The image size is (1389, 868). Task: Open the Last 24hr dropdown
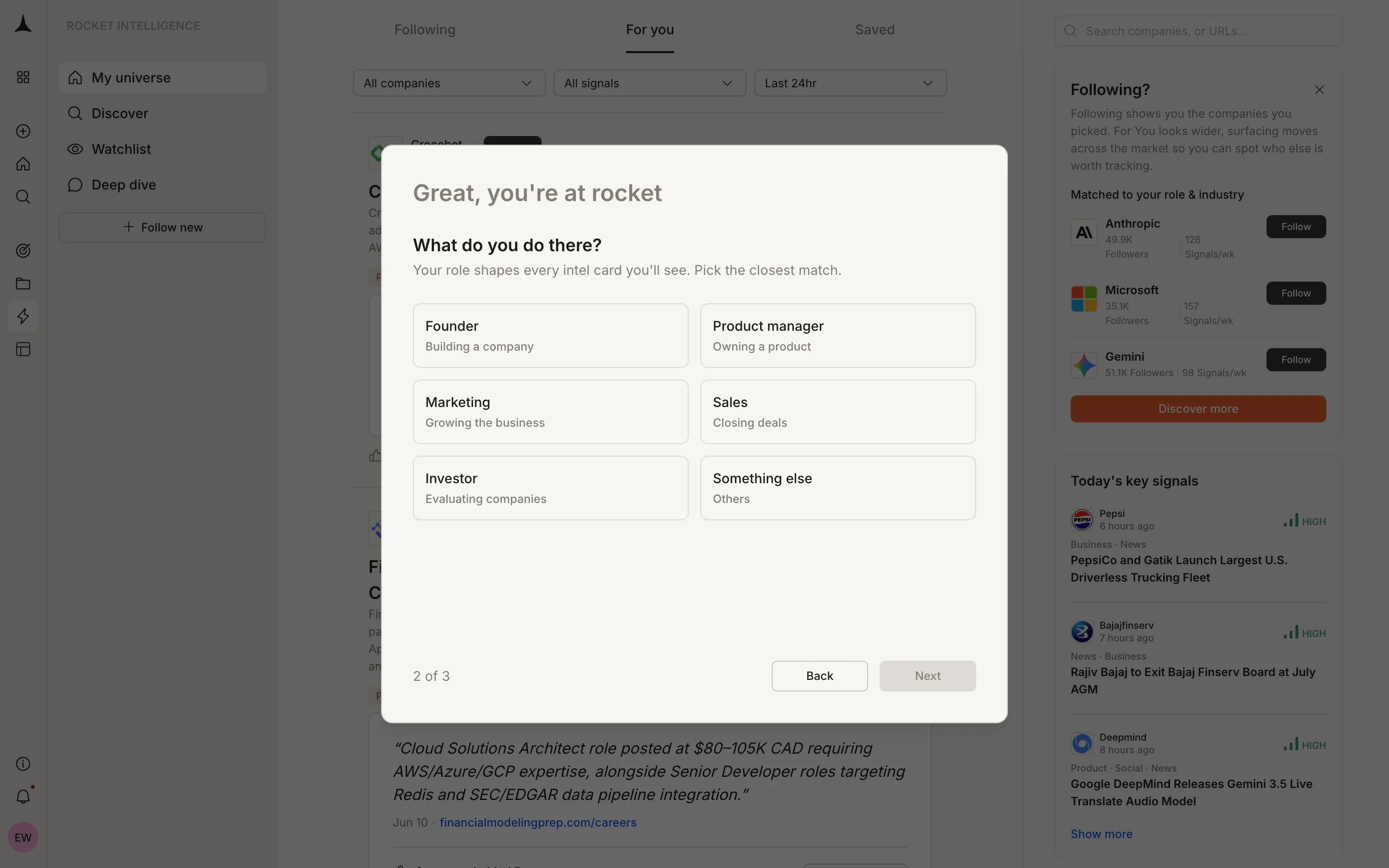tap(850, 83)
